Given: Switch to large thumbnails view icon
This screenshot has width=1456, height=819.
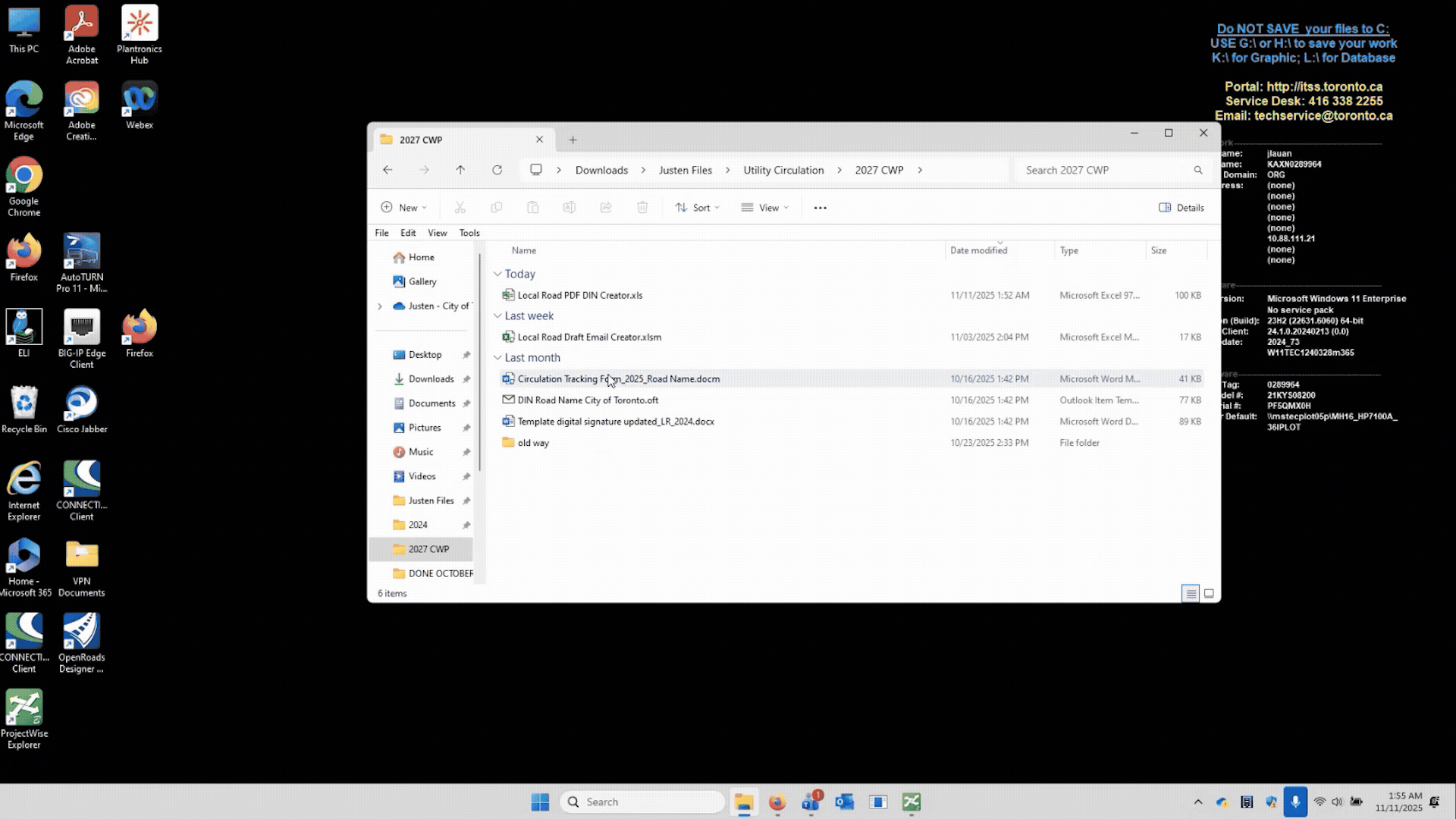Looking at the screenshot, I should point(1209,594).
